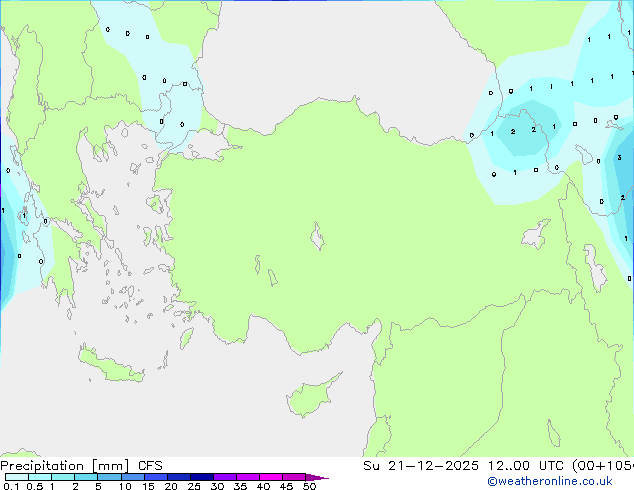Click the 30–35 mm purple legend swatch
Viewport: 634px width, 490px height.
224,477
